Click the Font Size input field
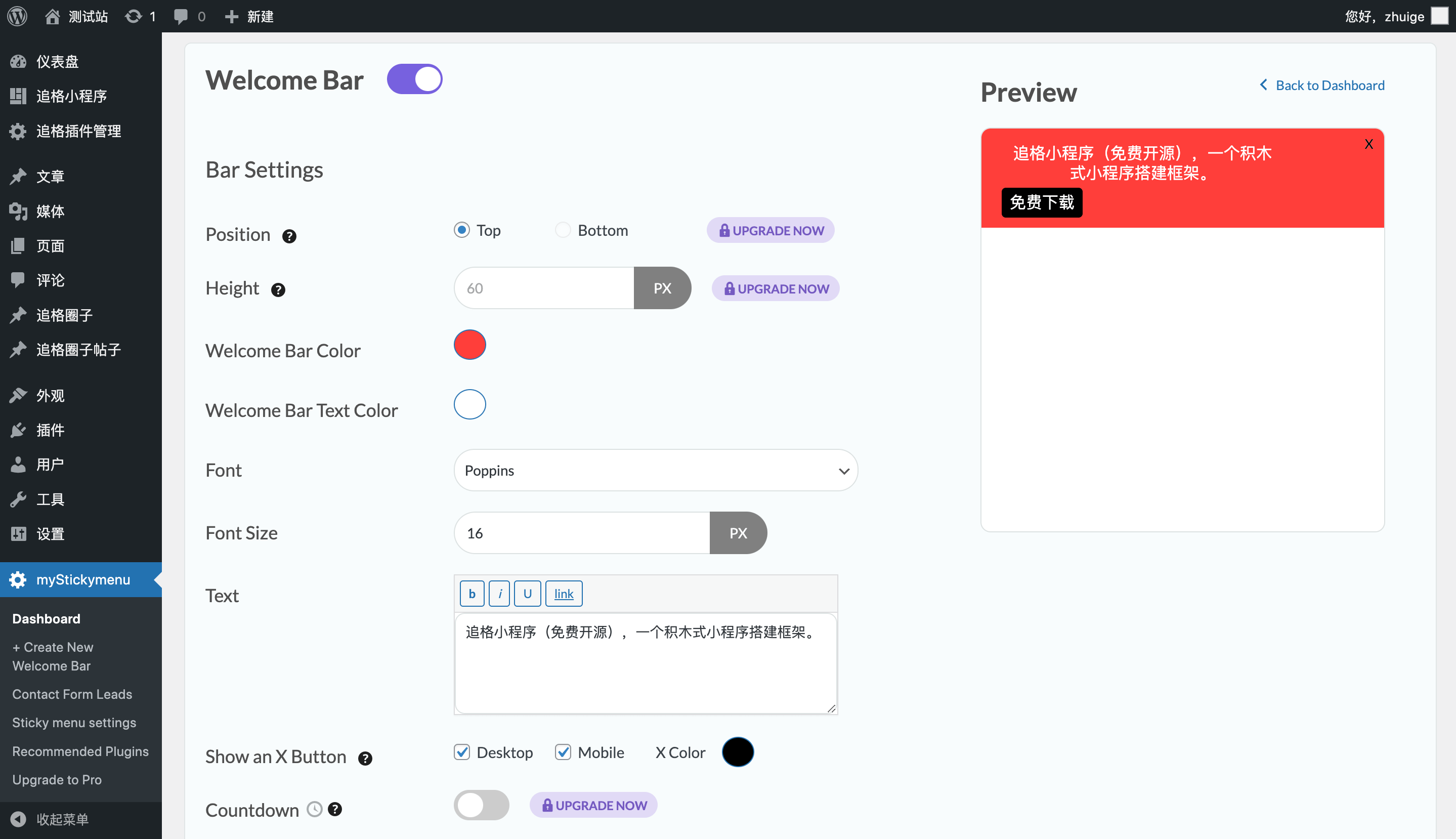Image resolution: width=1456 pixels, height=839 pixels. click(582, 533)
